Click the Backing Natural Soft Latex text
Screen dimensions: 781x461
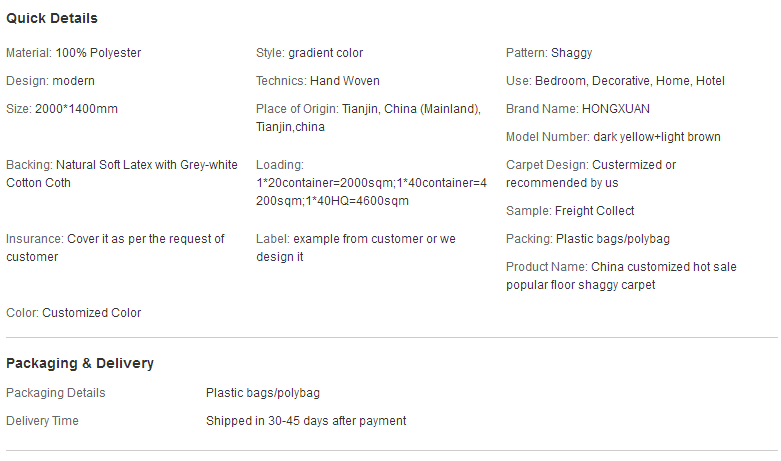[122, 174]
